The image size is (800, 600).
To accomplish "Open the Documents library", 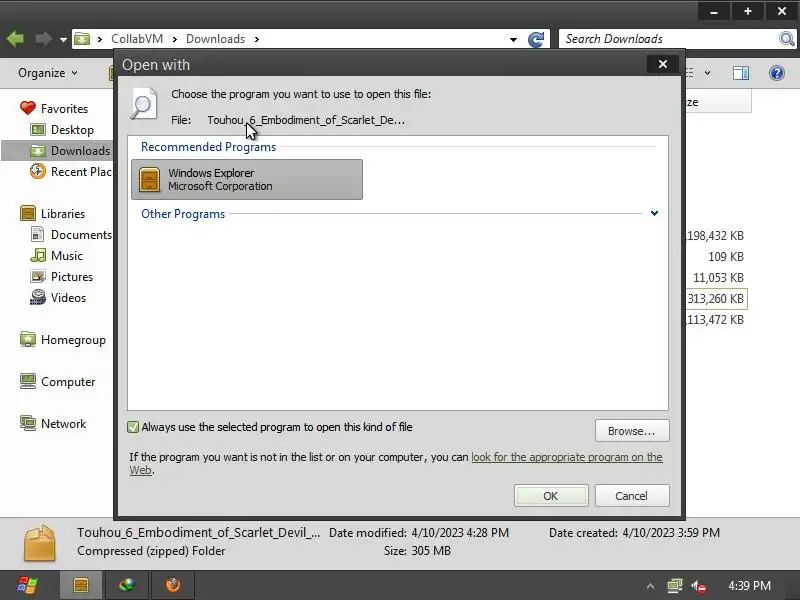I will click(81, 235).
